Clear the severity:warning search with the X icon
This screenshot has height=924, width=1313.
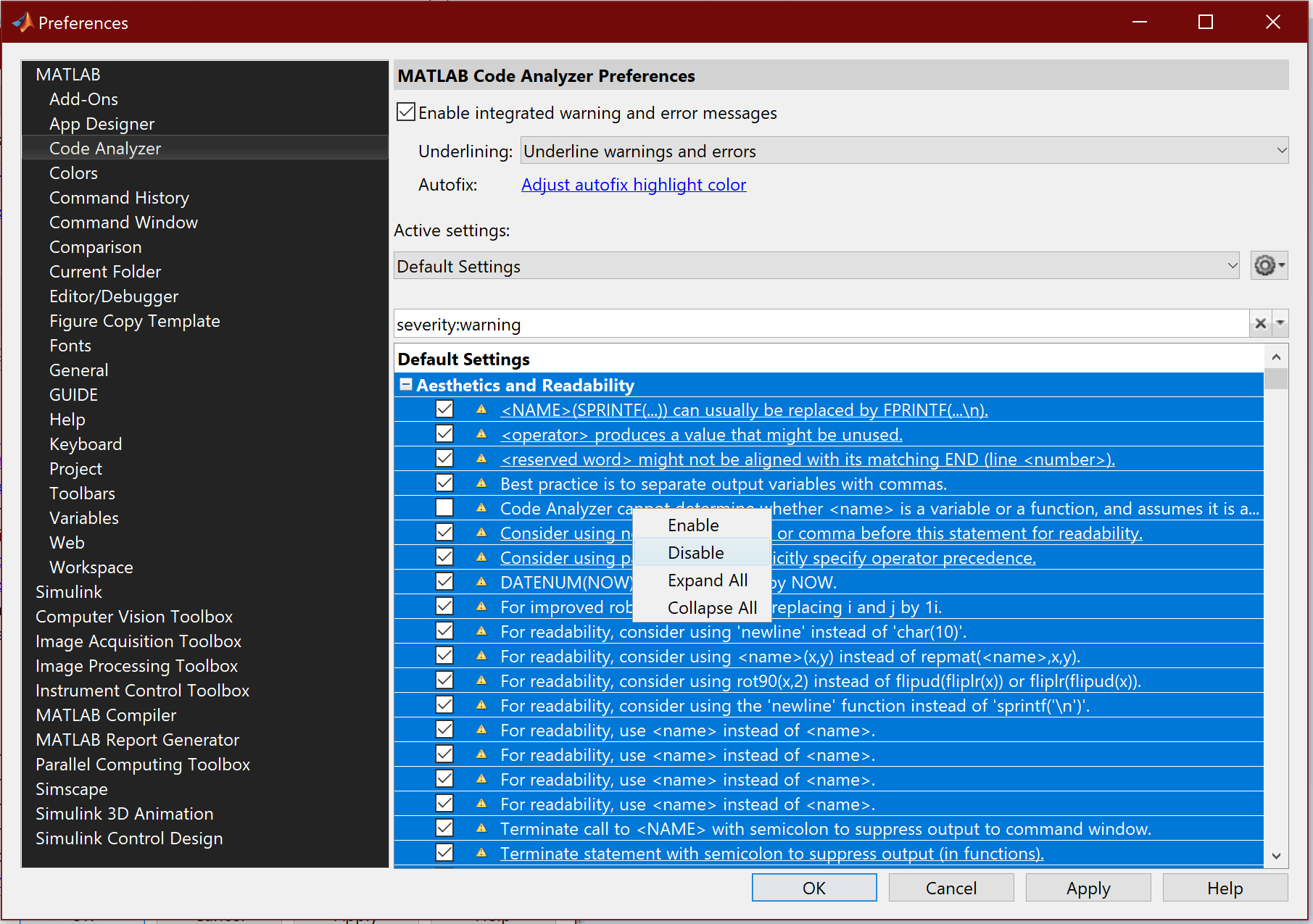1260,323
